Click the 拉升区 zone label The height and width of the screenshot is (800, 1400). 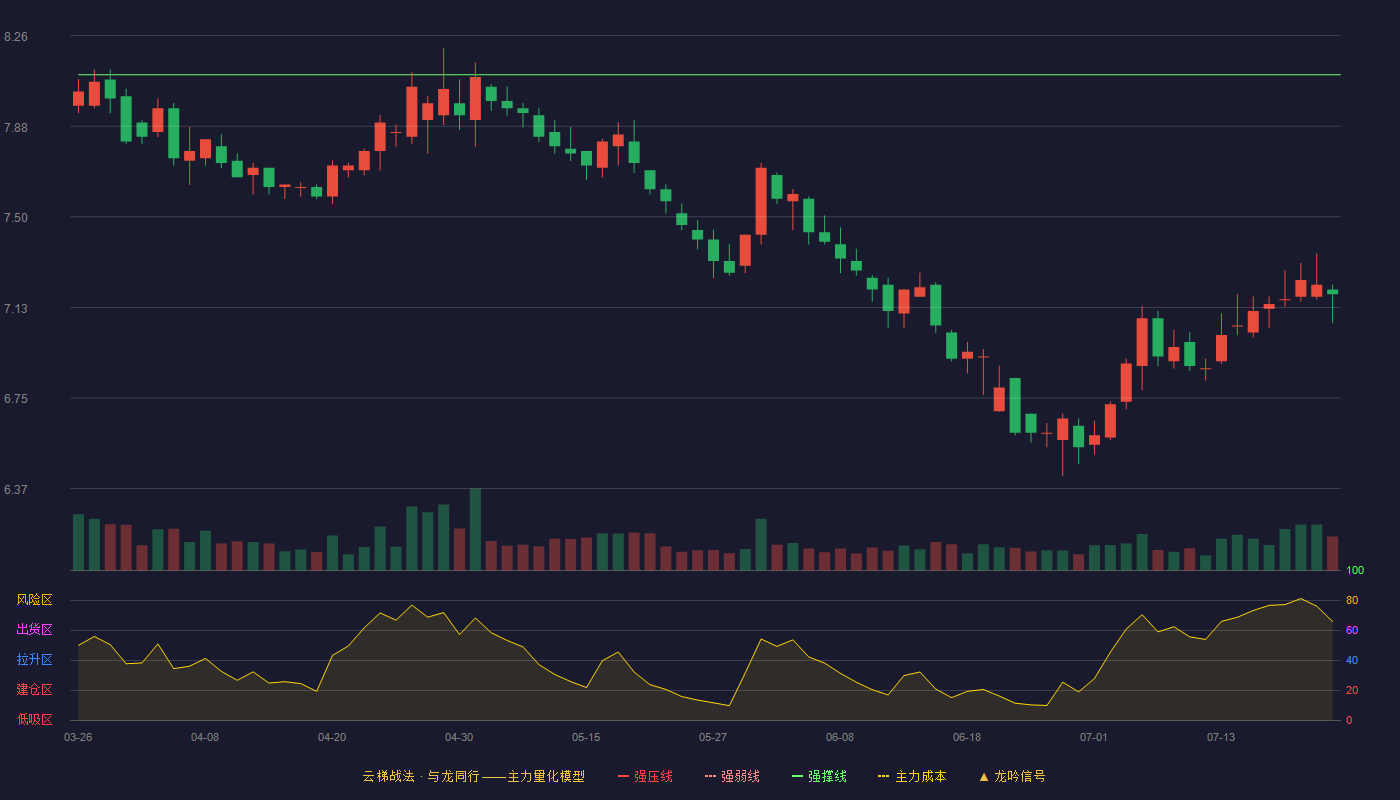(x=34, y=660)
